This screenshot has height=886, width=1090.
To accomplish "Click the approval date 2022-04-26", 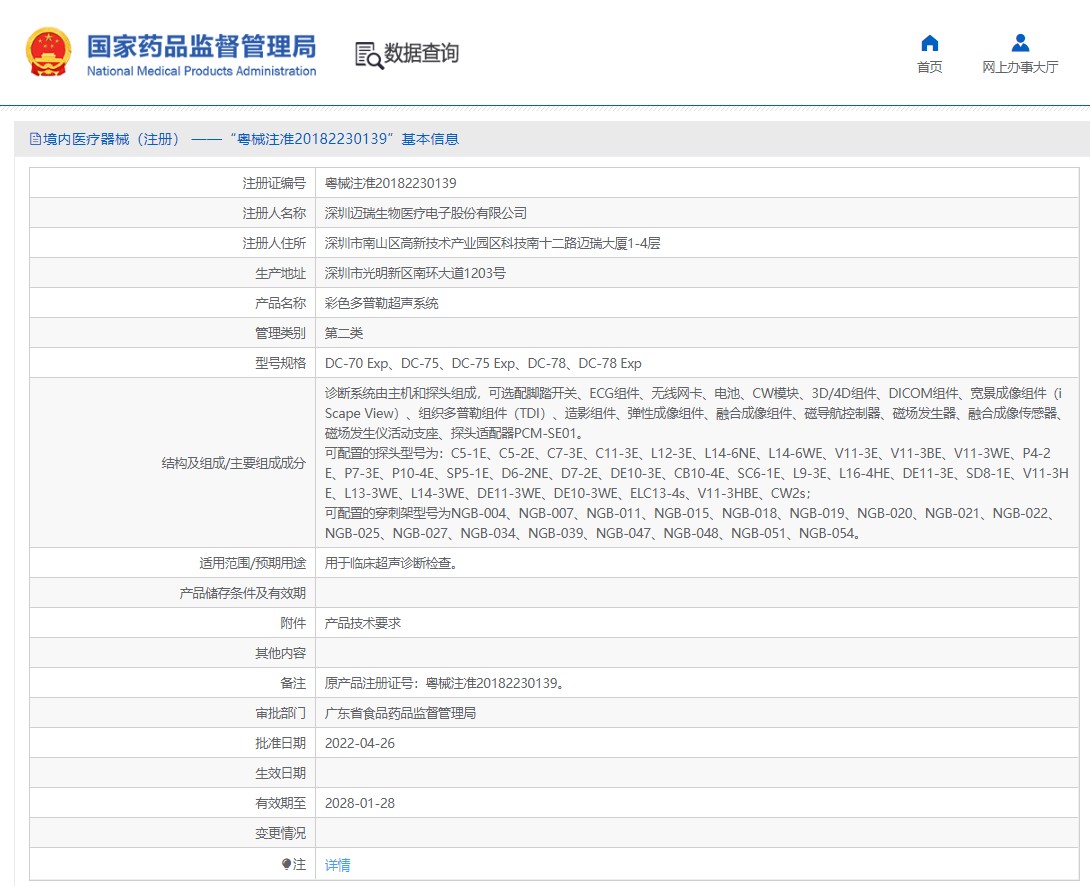I will click(x=359, y=743).
